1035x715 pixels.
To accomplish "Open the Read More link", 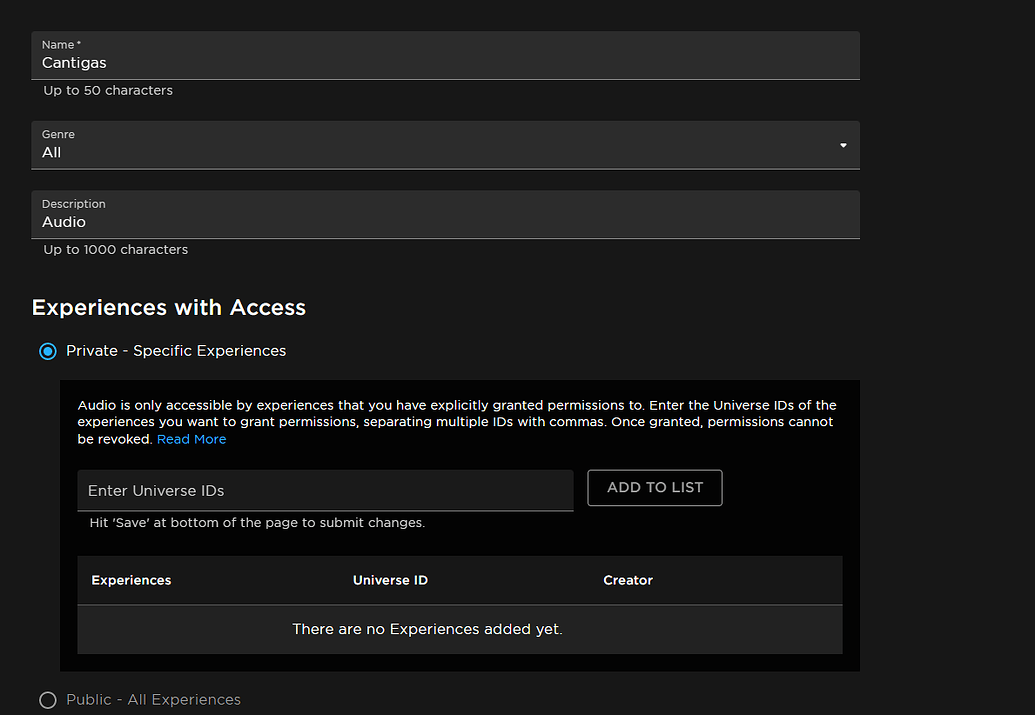I will [x=191, y=439].
